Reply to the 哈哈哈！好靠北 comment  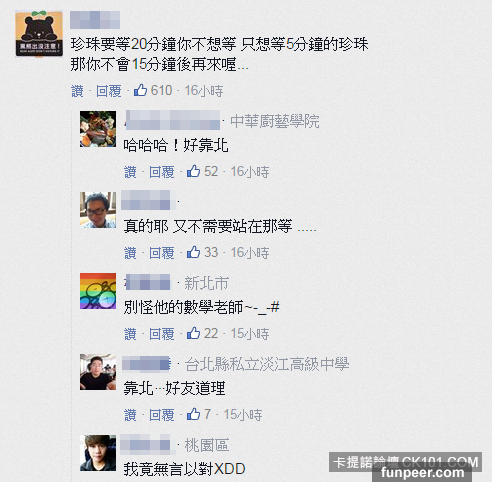[162, 172]
